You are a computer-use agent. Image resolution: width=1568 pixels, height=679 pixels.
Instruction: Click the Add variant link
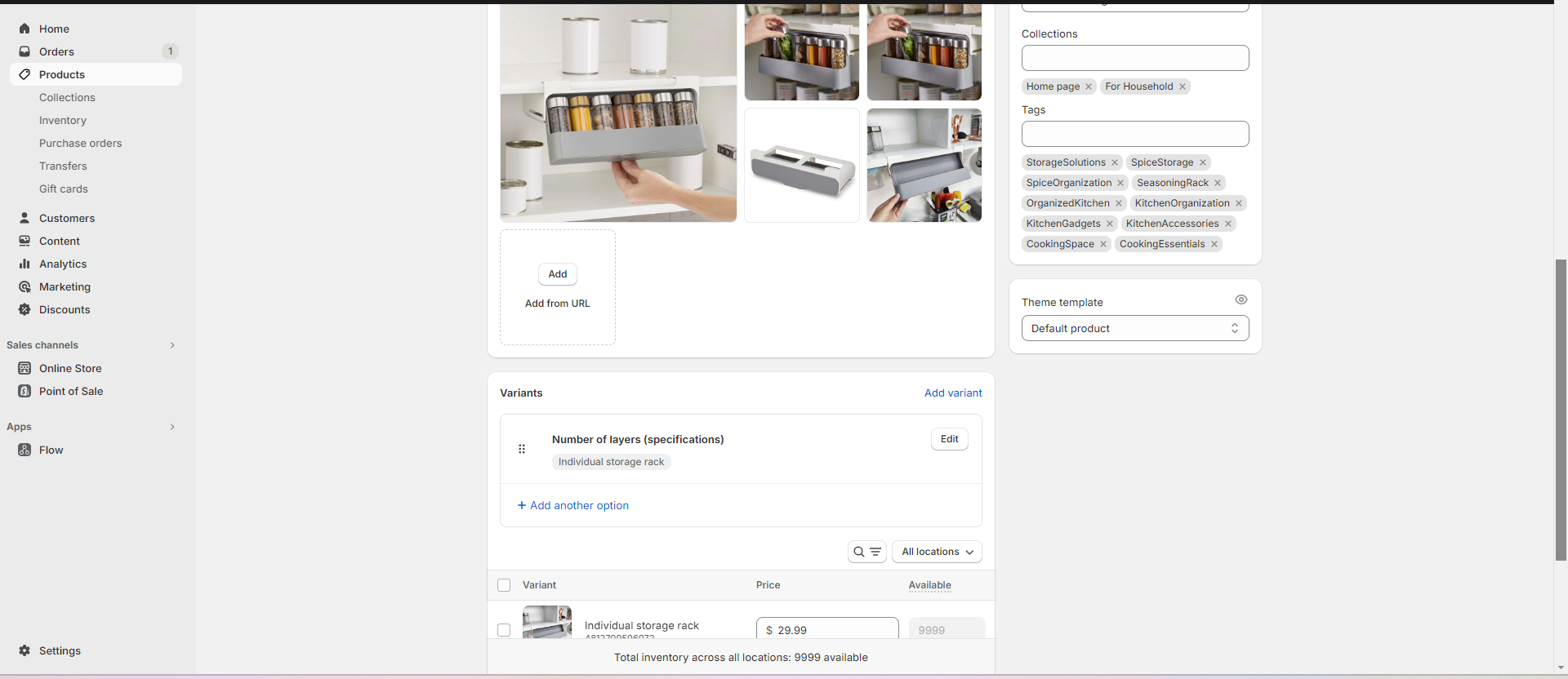tap(953, 393)
